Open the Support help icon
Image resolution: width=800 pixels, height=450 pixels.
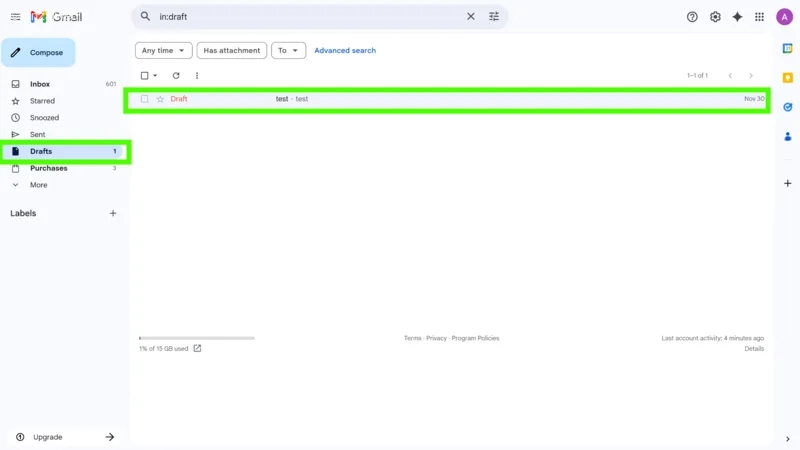coord(692,17)
